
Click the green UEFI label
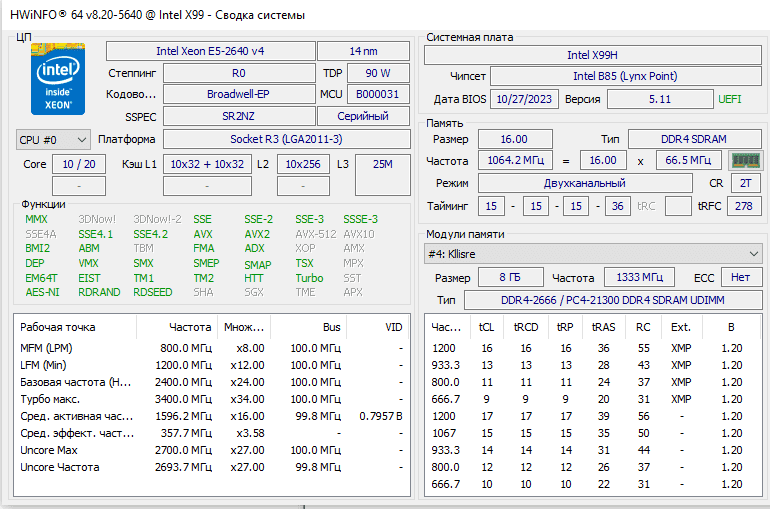pos(730,99)
